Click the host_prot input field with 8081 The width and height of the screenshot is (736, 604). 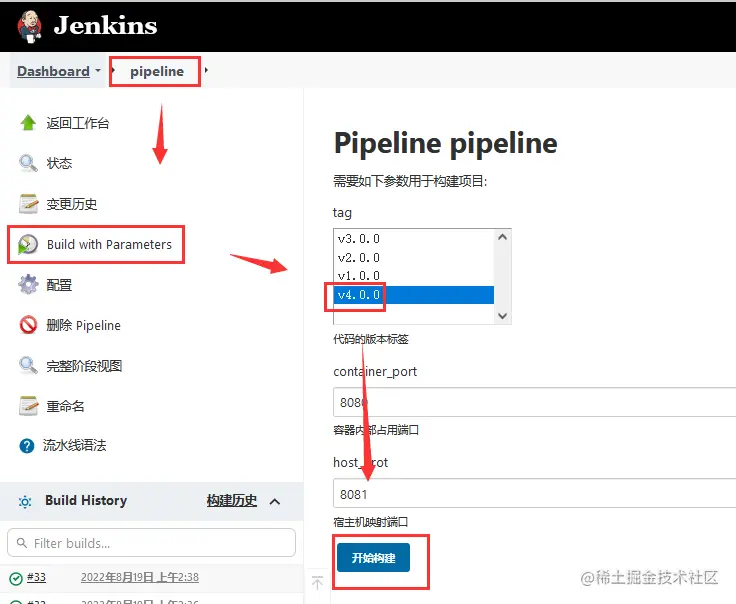tap(534, 494)
